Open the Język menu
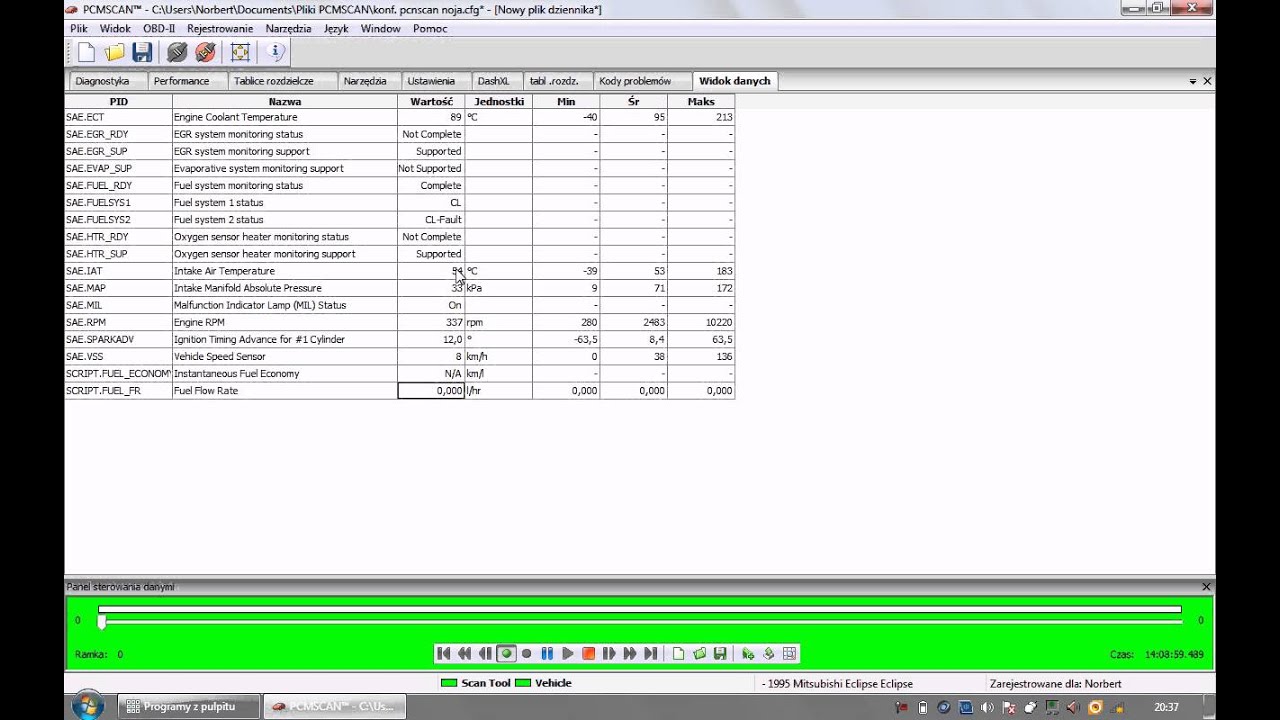The width and height of the screenshot is (1280, 720). click(x=336, y=28)
